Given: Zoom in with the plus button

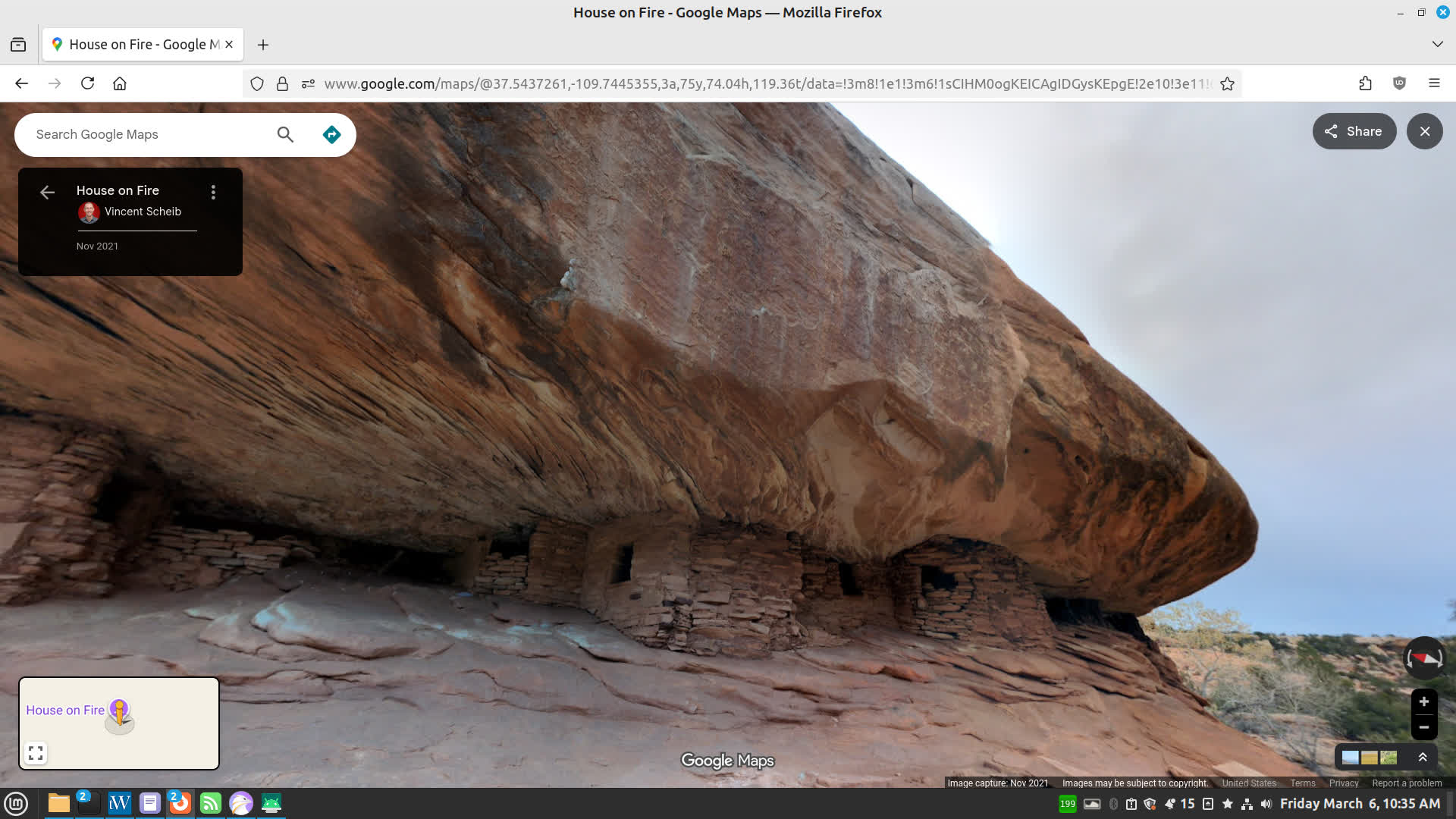Looking at the screenshot, I should (1423, 701).
